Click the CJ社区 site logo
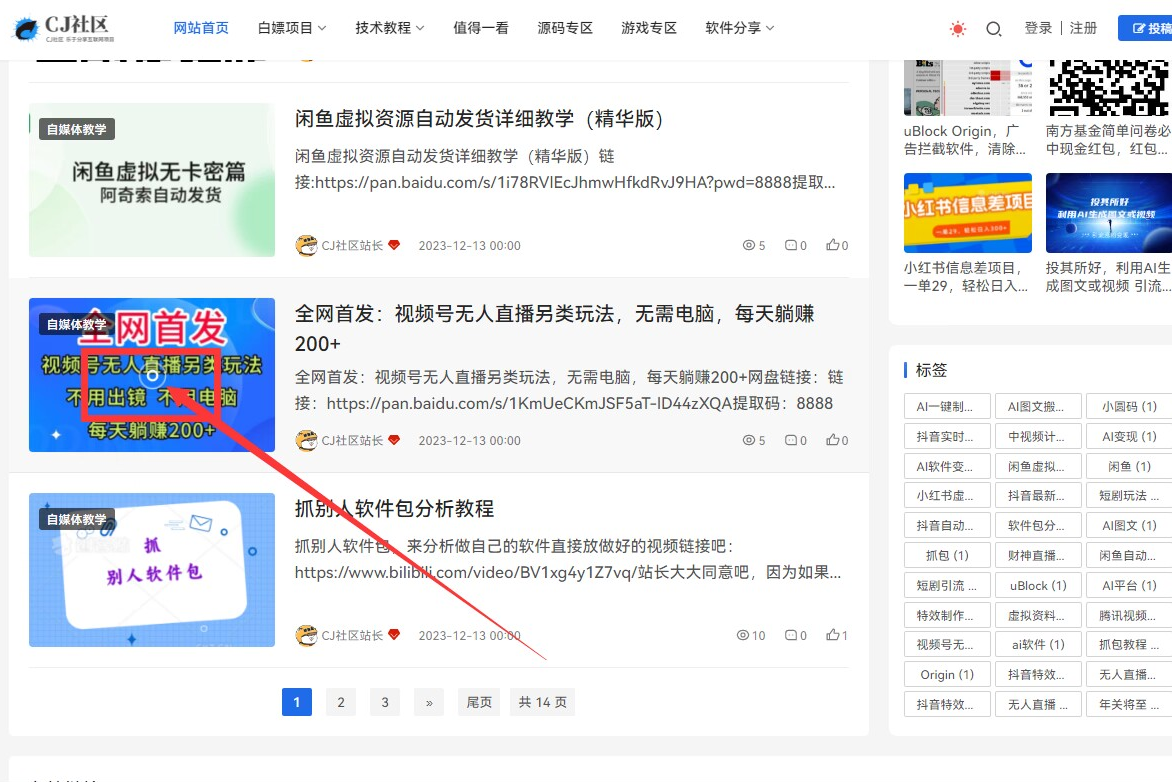Viewport: 1172px width, 782px height. click(62, 28)
